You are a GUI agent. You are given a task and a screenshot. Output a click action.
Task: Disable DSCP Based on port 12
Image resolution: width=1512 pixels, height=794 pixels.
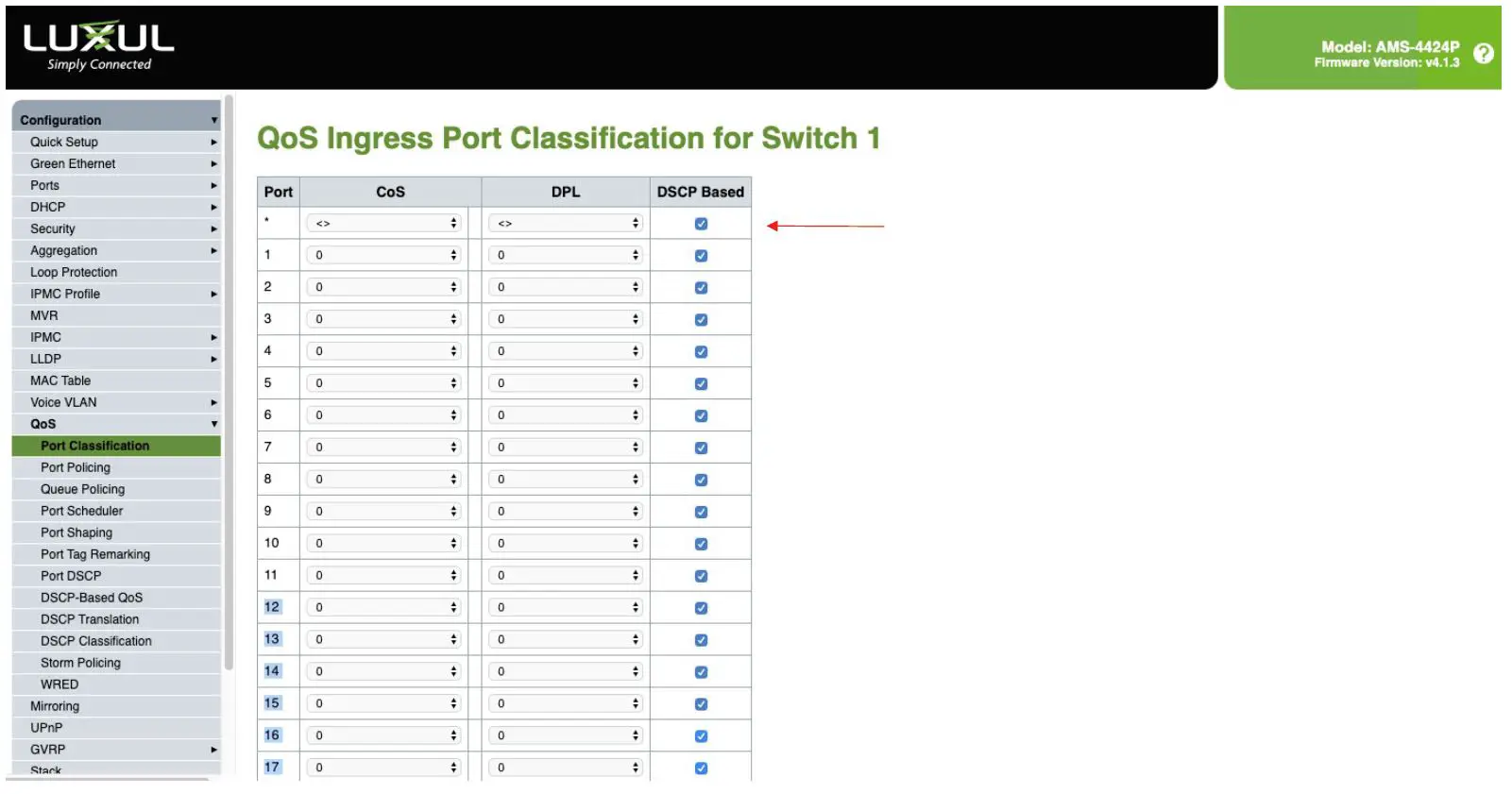(701, 608)
